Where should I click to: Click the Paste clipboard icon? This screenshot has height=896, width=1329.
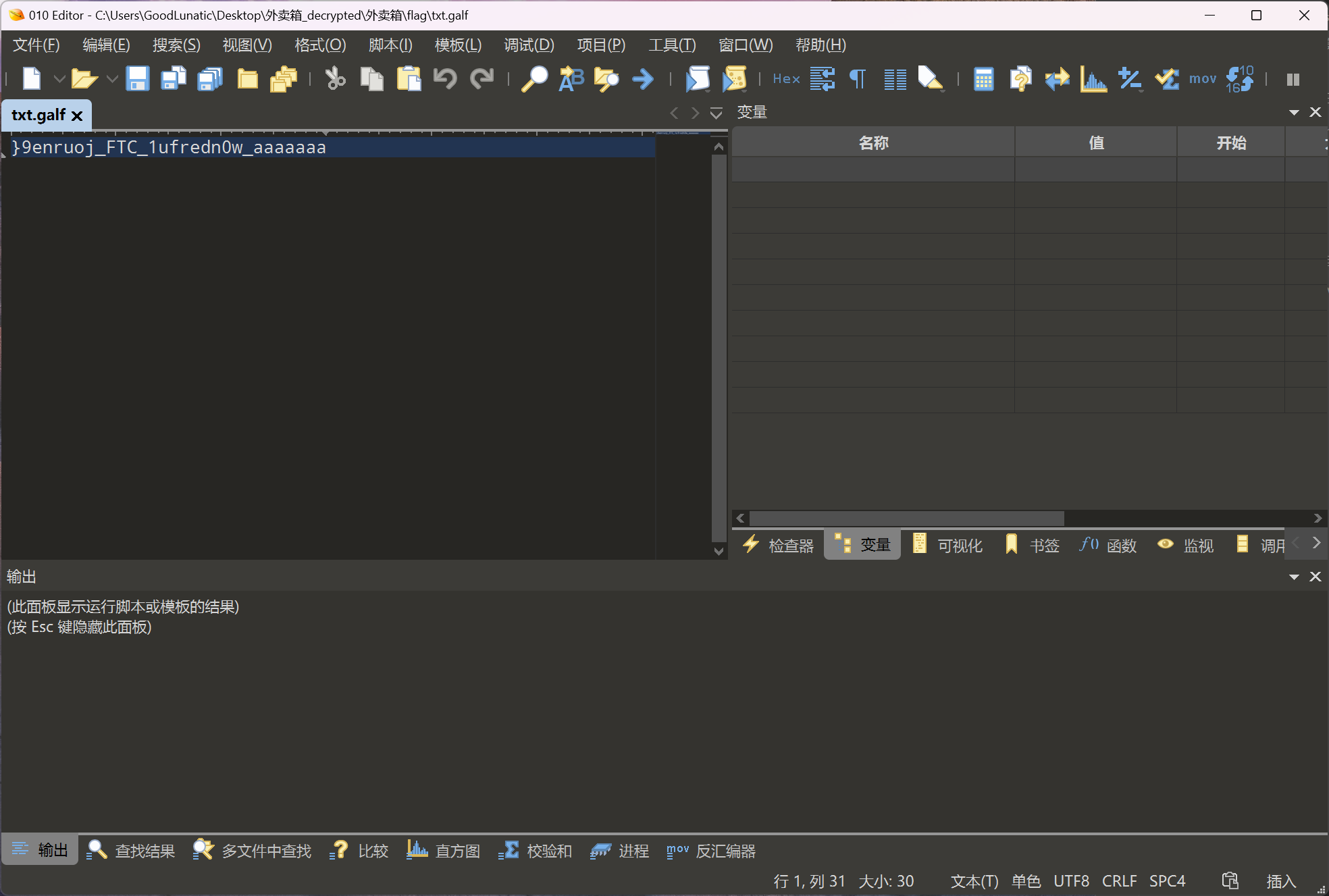pyautogui.click(x=409, y=79)
